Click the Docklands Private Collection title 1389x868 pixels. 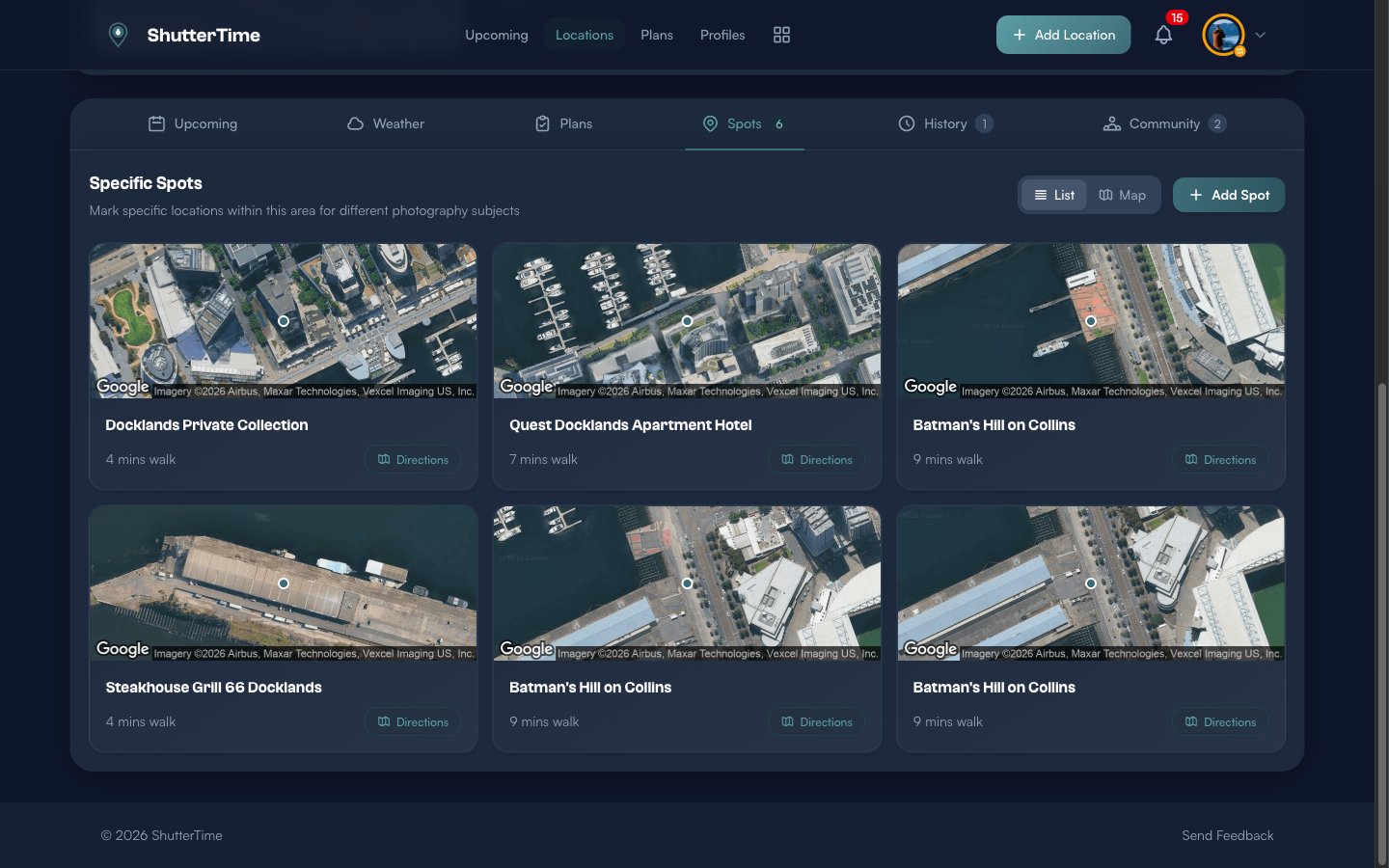click(206, 425)
